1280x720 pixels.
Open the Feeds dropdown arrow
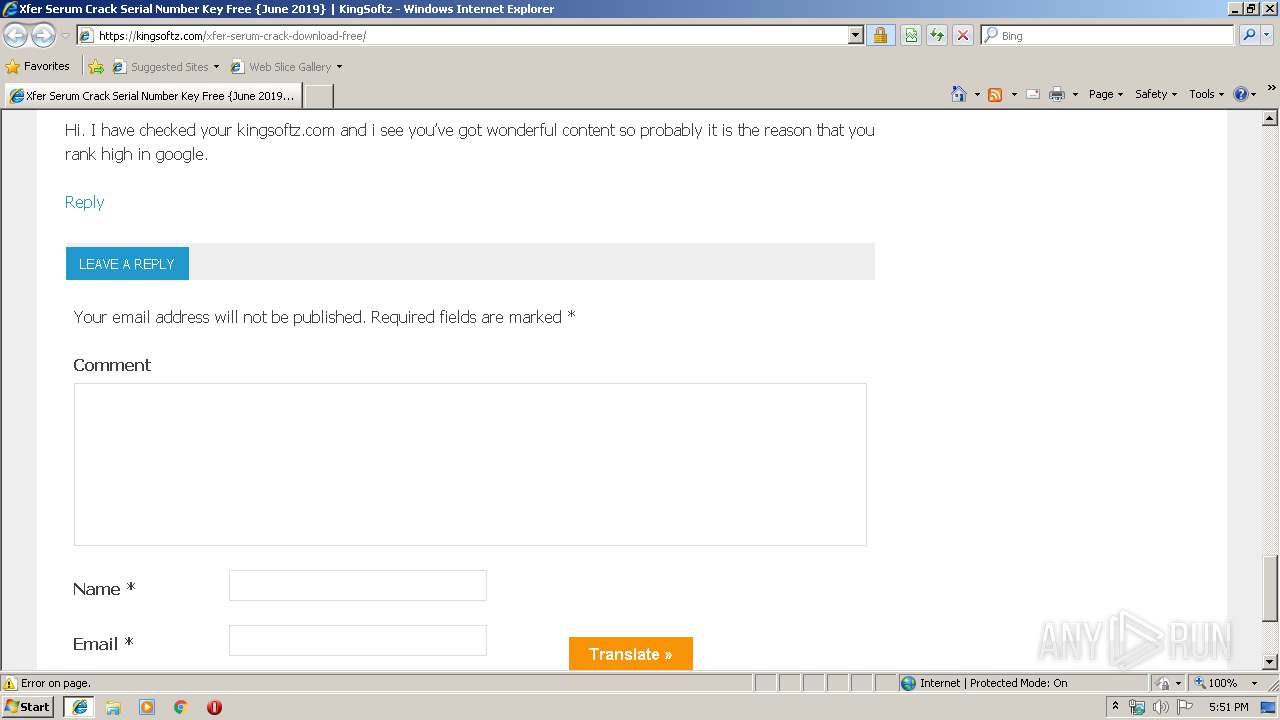[1013, 94]
